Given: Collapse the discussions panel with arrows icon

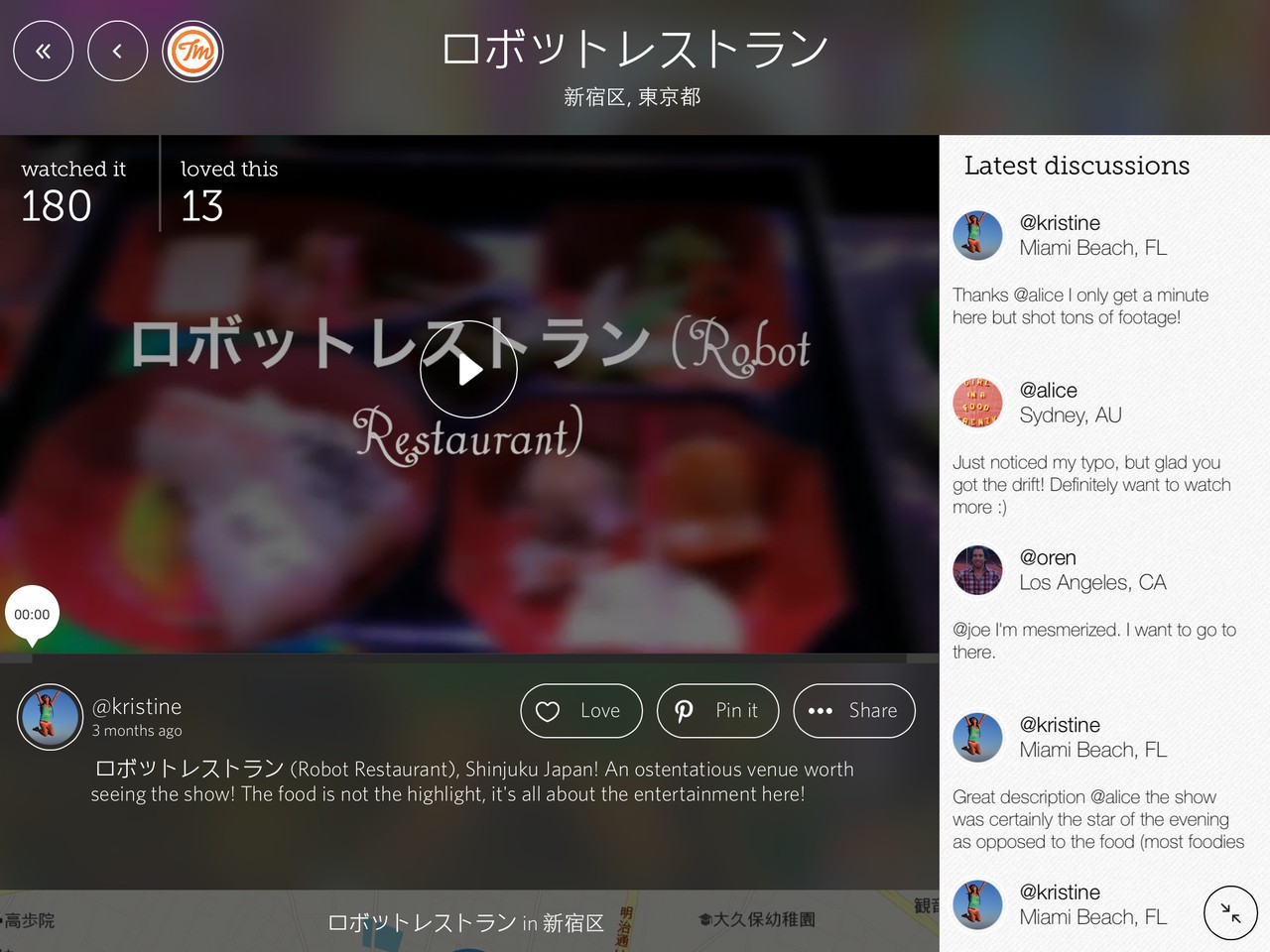Looking at the screenshot, I should [x=1230, y=912].
